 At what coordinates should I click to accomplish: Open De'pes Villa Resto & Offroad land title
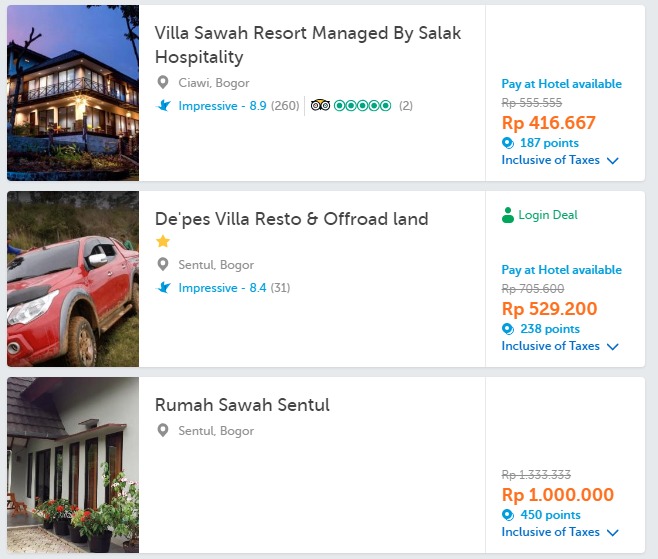pos(291,219)
